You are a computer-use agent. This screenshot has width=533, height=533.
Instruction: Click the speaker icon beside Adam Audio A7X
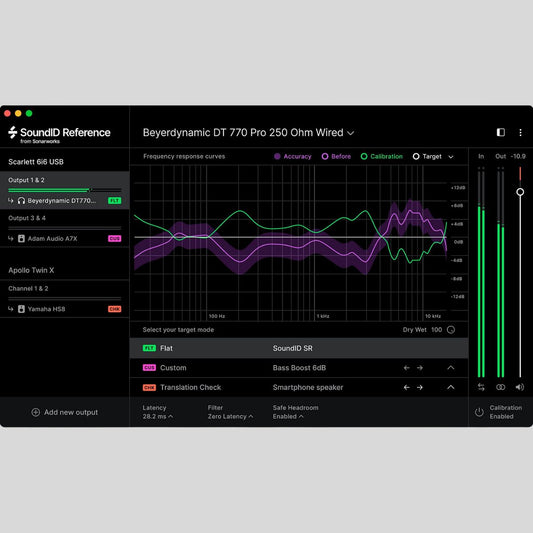click(21, 239)
